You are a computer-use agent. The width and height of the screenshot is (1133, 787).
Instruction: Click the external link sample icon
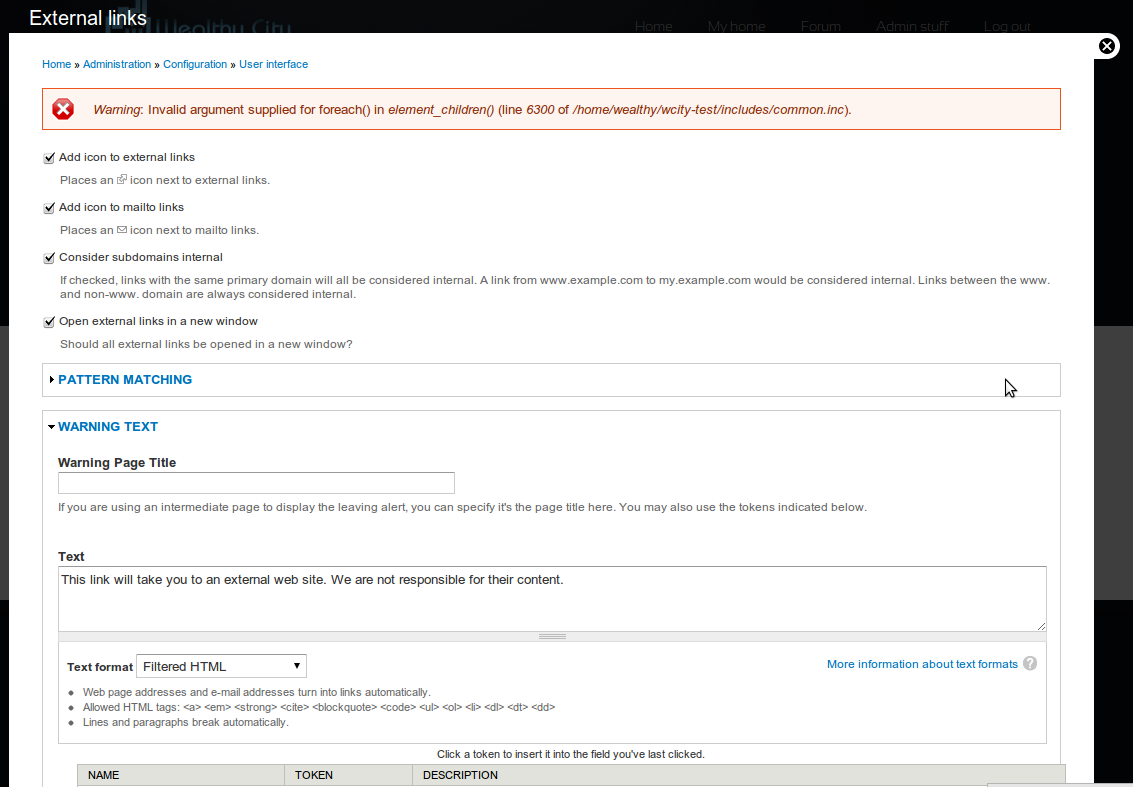[x=122, y=179]
